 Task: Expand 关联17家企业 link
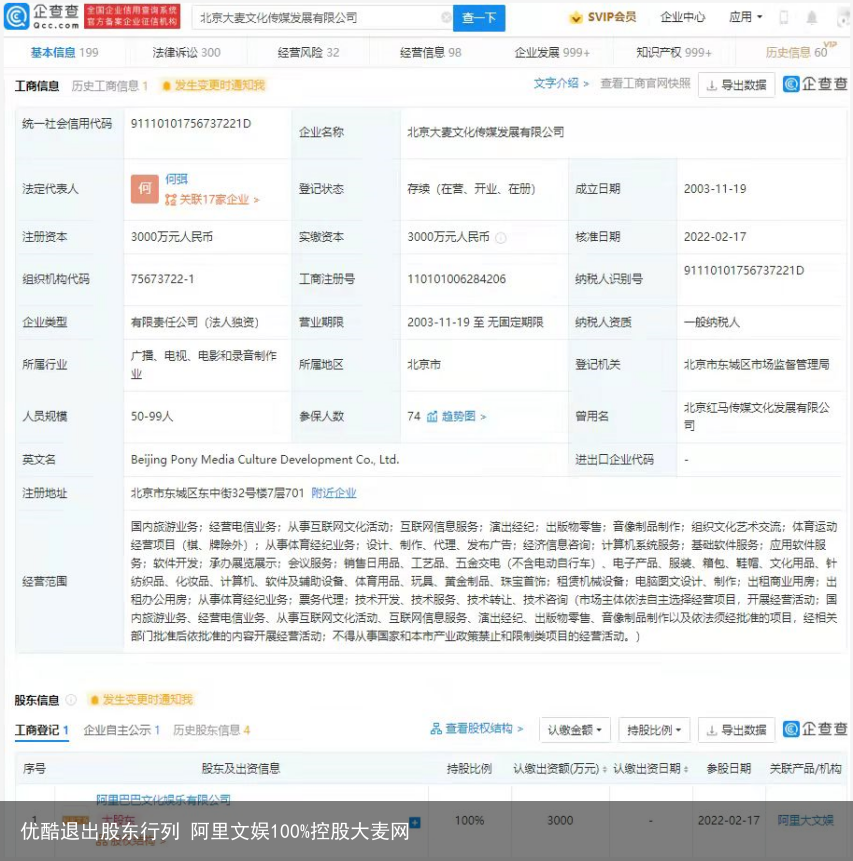click(x=212, y=199)
